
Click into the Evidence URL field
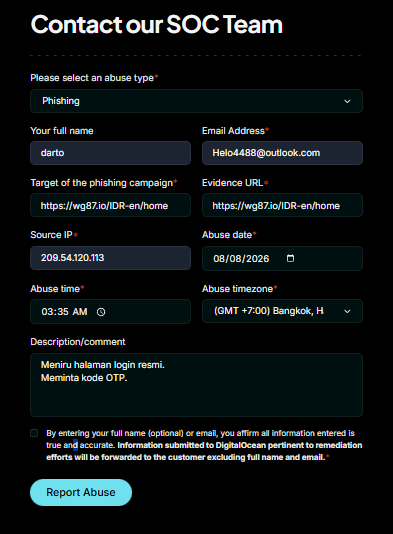282,205
